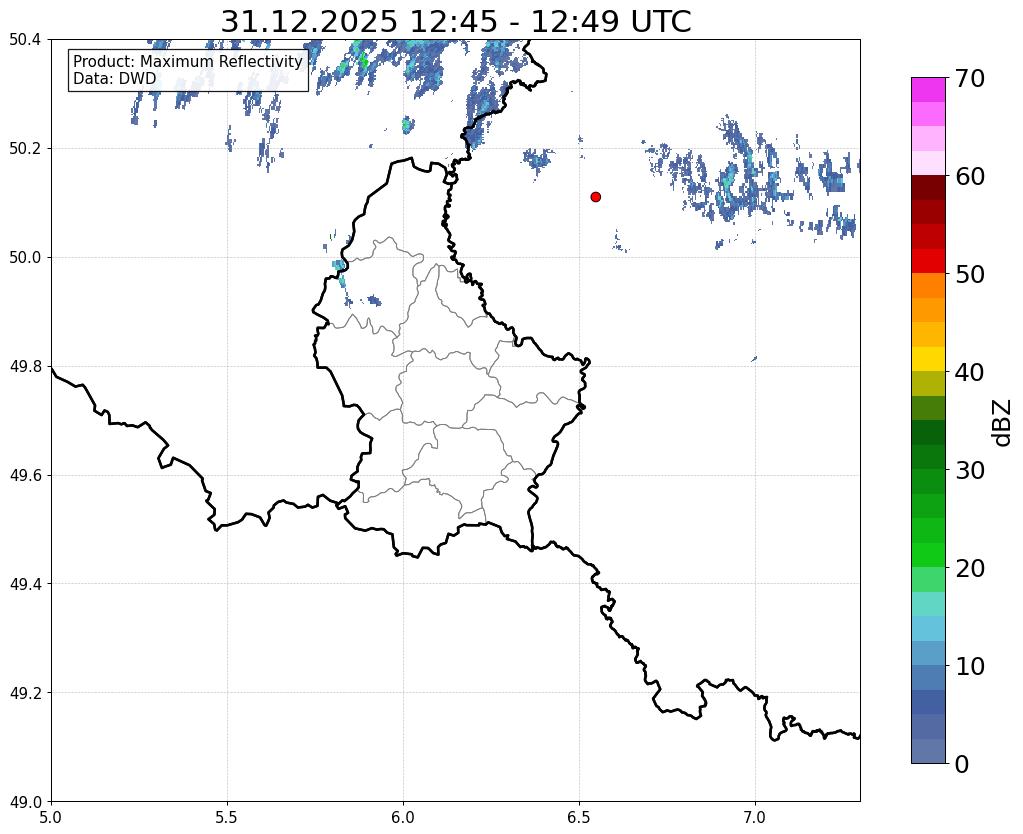Click the longitude axis label 6.0
This screenshot has height=834, width=1023.
403,817
